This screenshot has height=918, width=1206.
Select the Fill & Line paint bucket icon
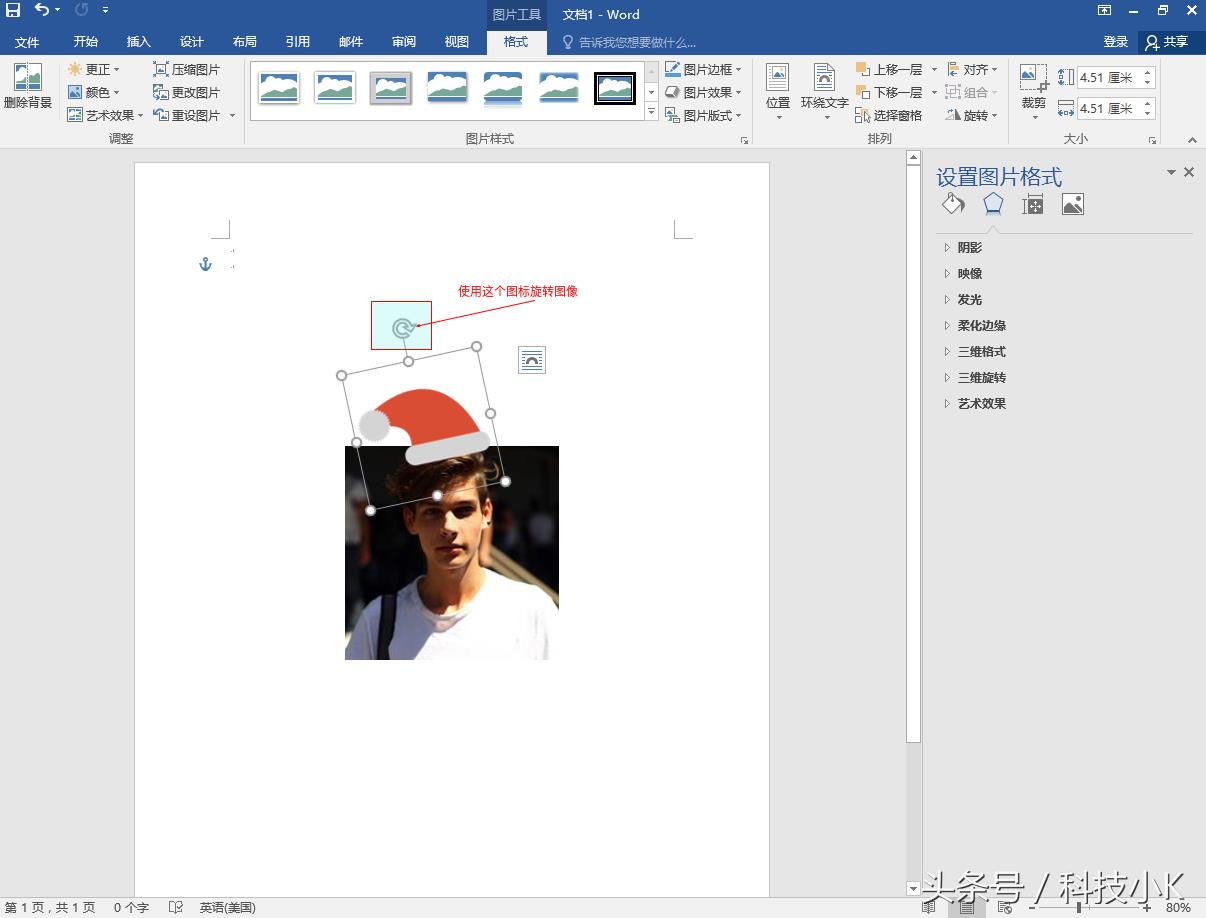coord(953,204)
